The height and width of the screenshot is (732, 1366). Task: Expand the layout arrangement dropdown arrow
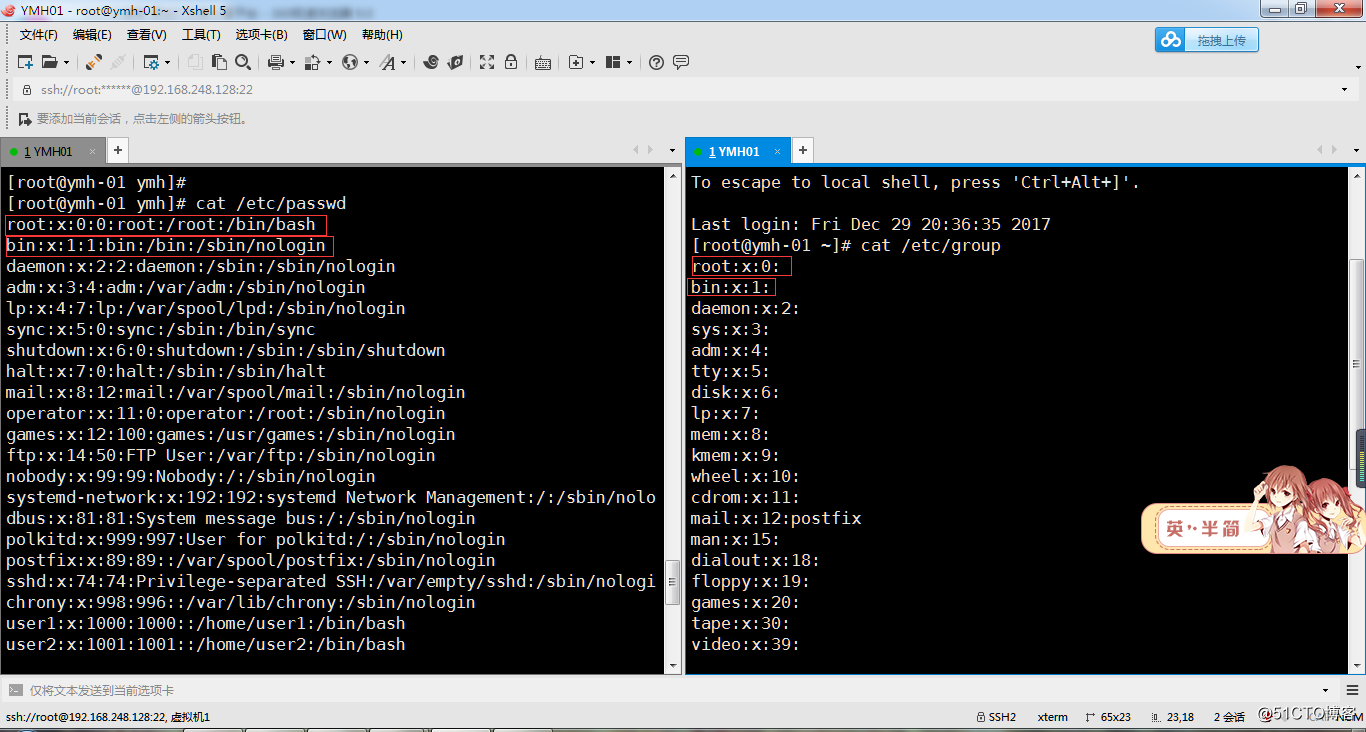(x=629, y=62)
